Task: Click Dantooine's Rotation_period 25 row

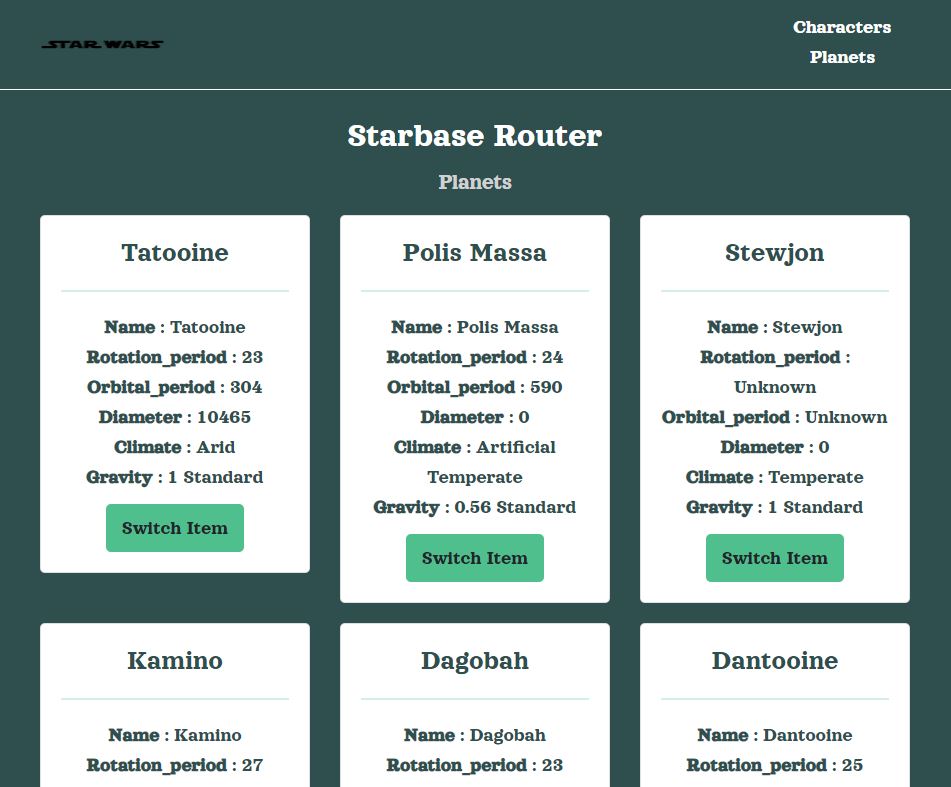Action: click(774, 765)
